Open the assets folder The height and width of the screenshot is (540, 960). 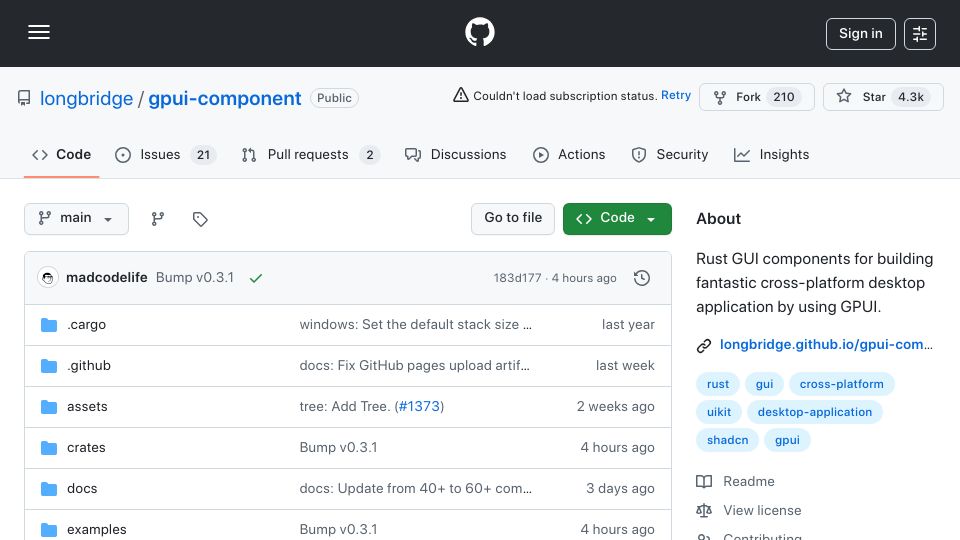coord(87,407)
